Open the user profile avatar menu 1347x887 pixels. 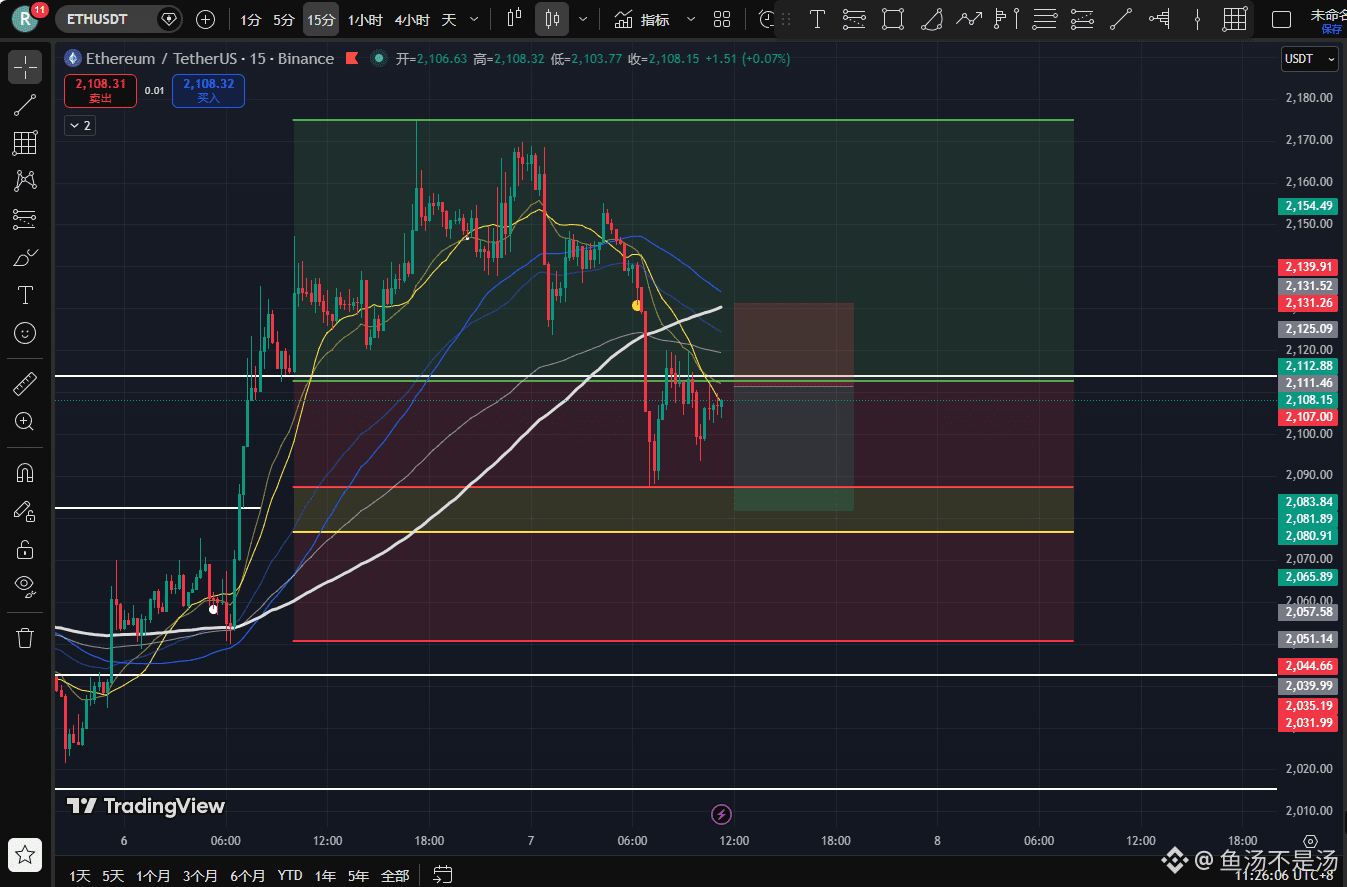coord(26,18)
